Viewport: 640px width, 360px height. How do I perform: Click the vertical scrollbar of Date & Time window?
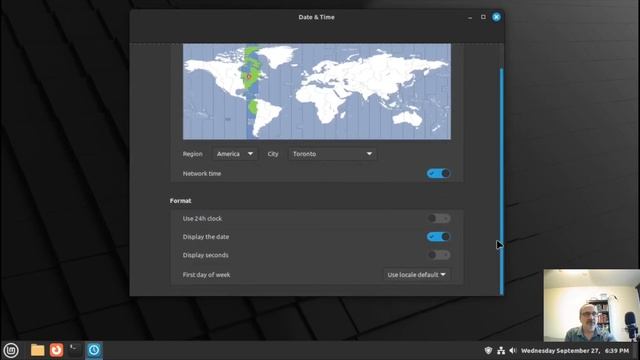point(502,181)
